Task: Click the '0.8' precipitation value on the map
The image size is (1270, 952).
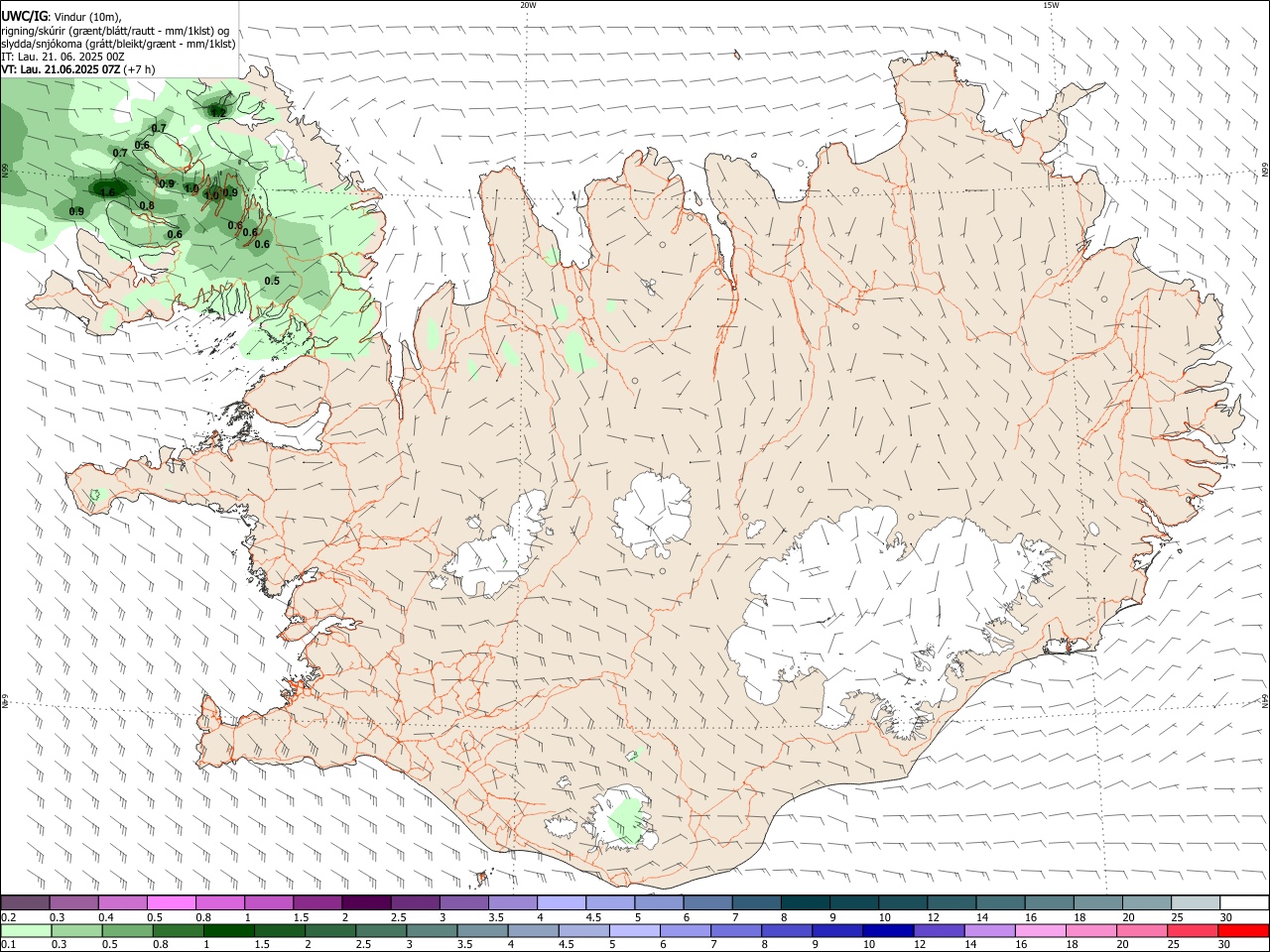Action: (x=147, y=205)
